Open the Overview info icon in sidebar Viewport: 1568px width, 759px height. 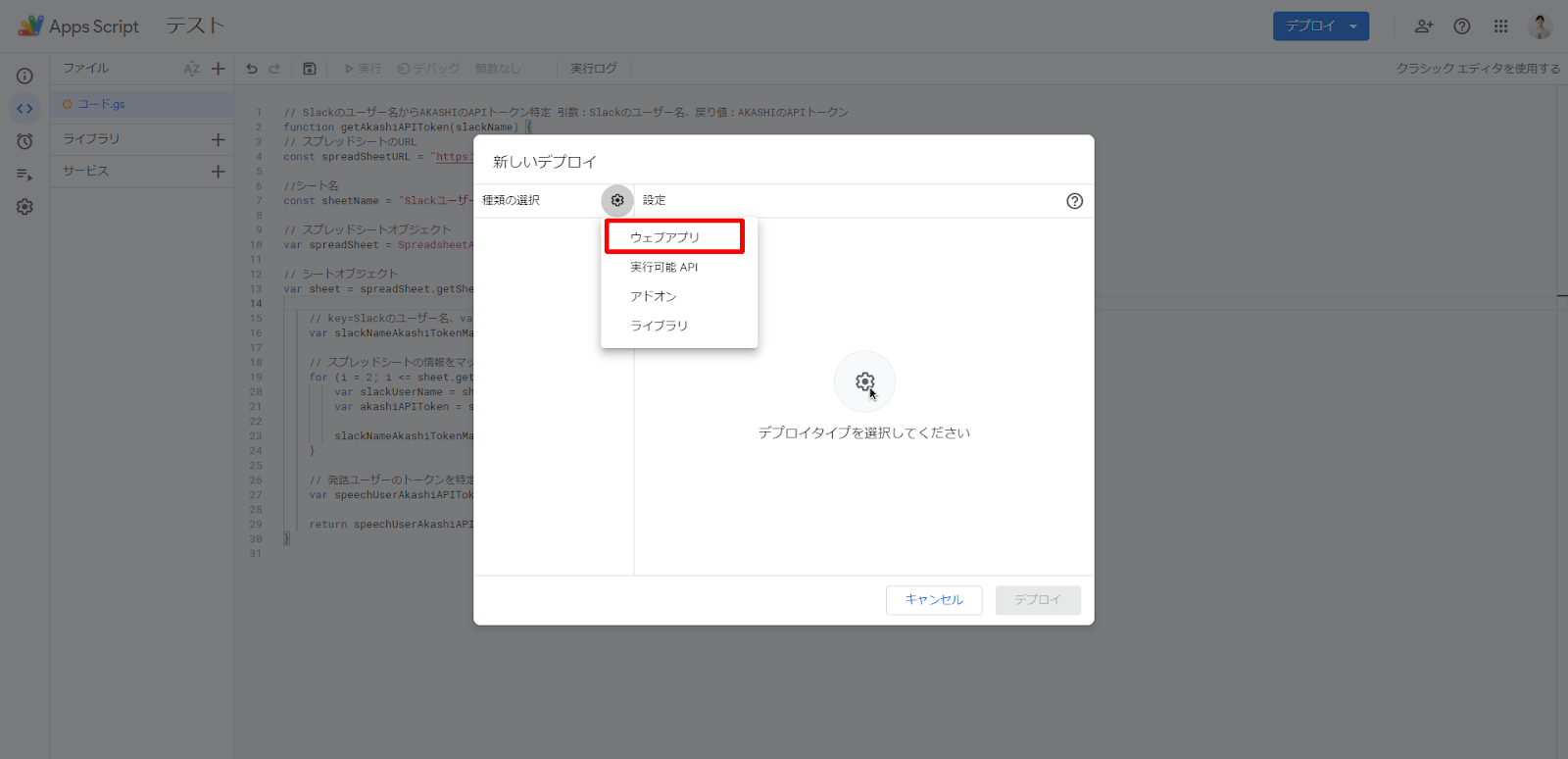click(x=24, y=76)
